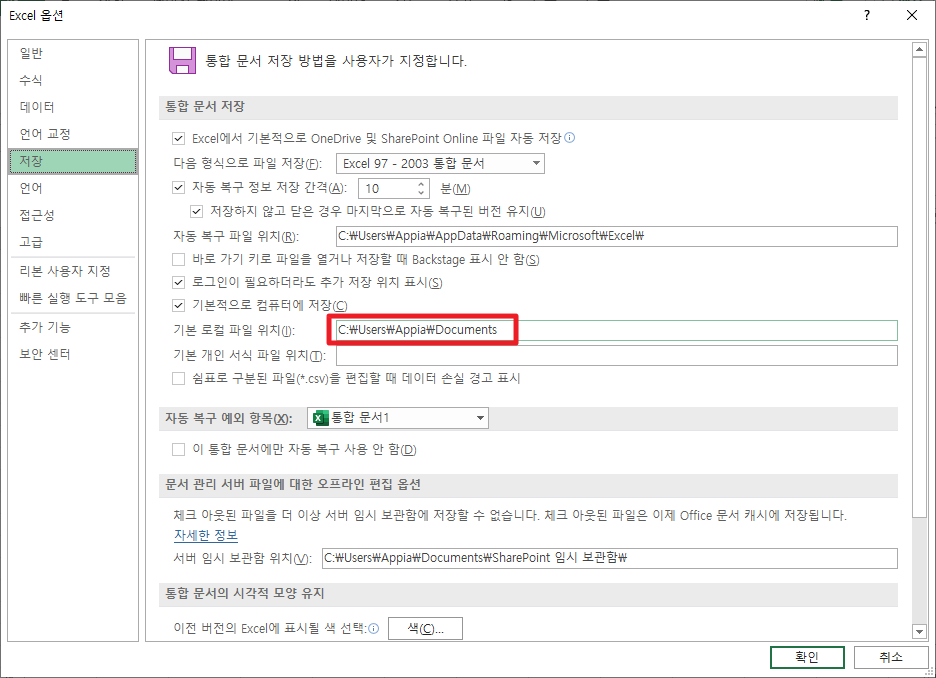
Task: Select 일반 category in left list
Action: pos(73,53)
